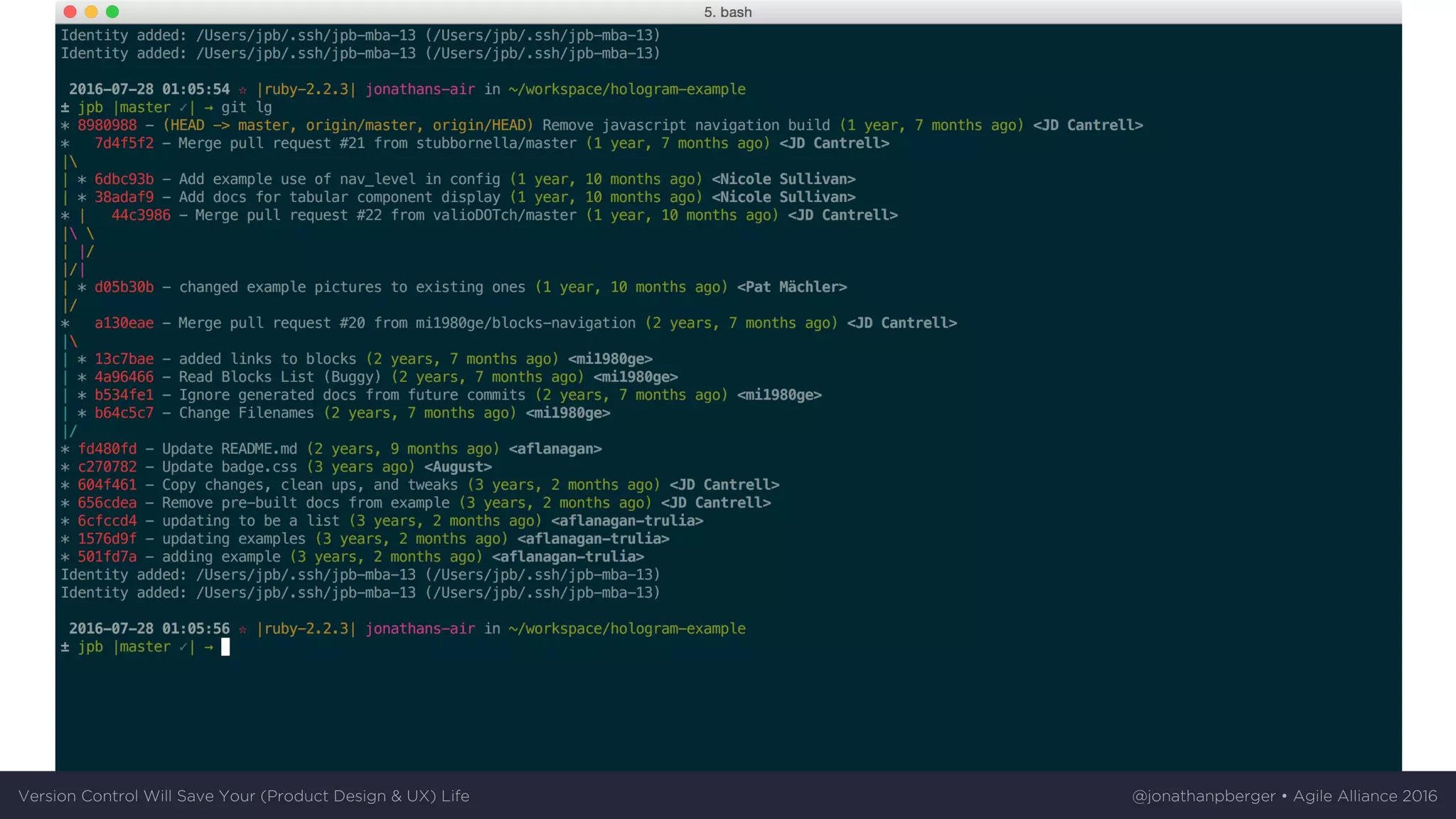Click the ~/workspace/hologram-example path in the last prompt
This screenshot has height=819, width=1456.
tap(626, 629)
